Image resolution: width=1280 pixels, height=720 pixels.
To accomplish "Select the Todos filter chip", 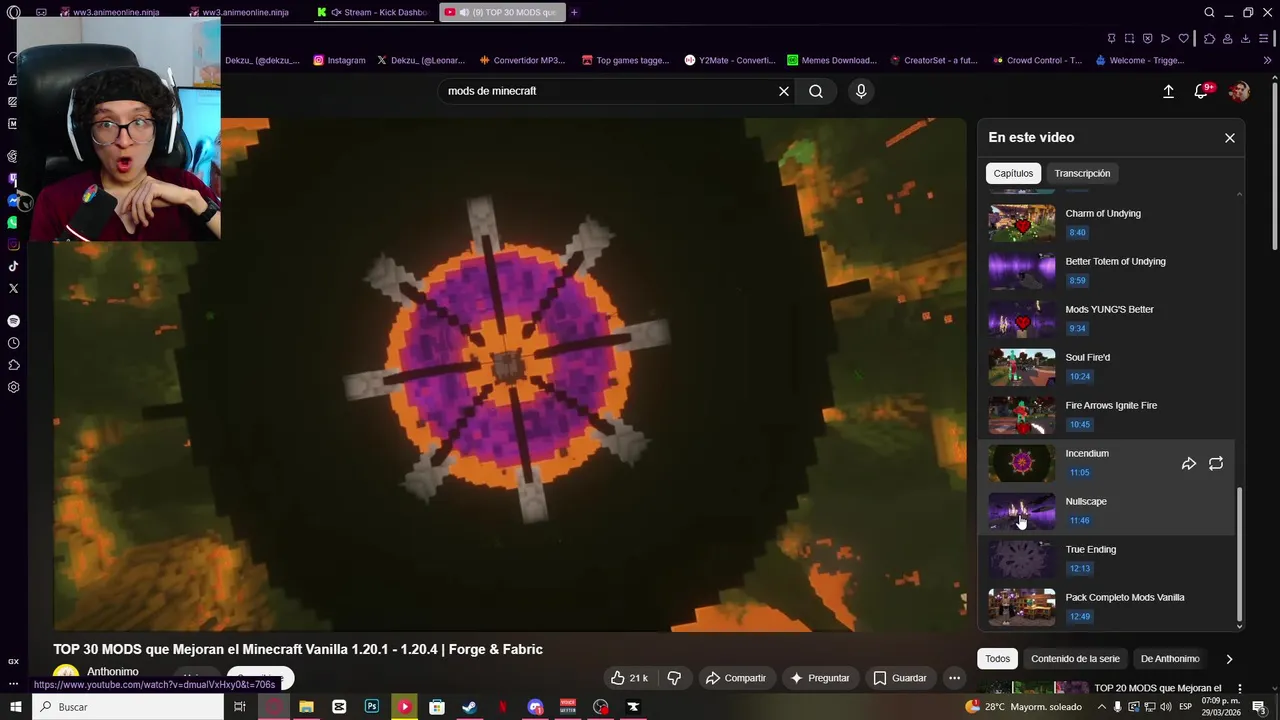I will pos(998,659).
